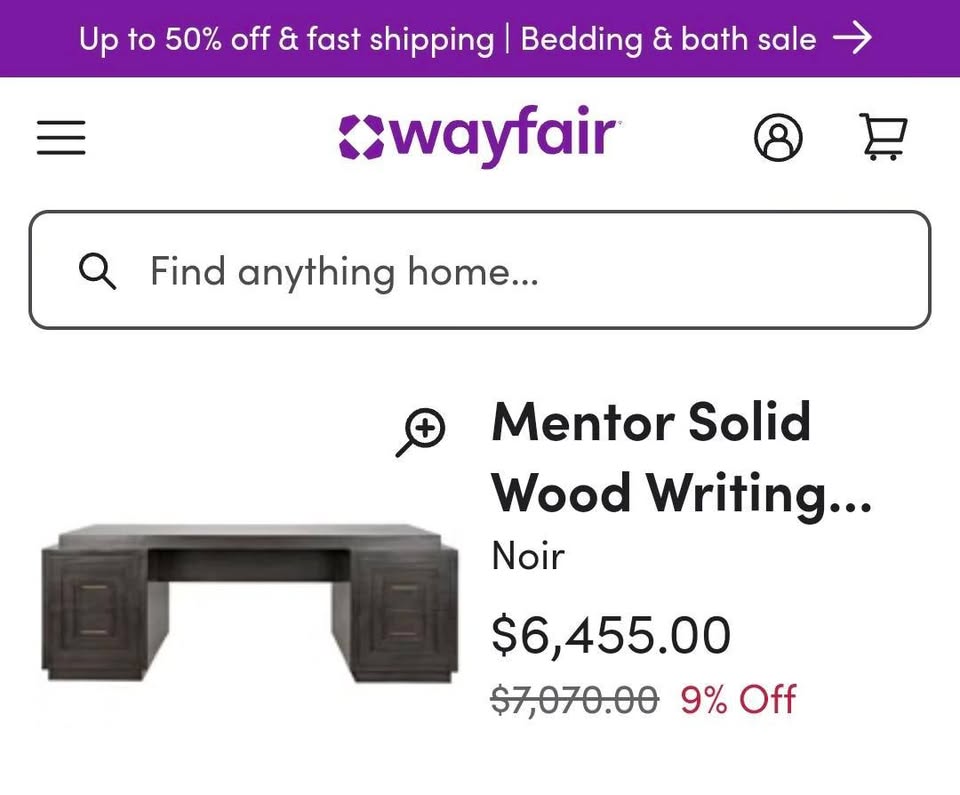Open 'Mentor Solid Wood Writing...' product title

click(x=680, y=457)
